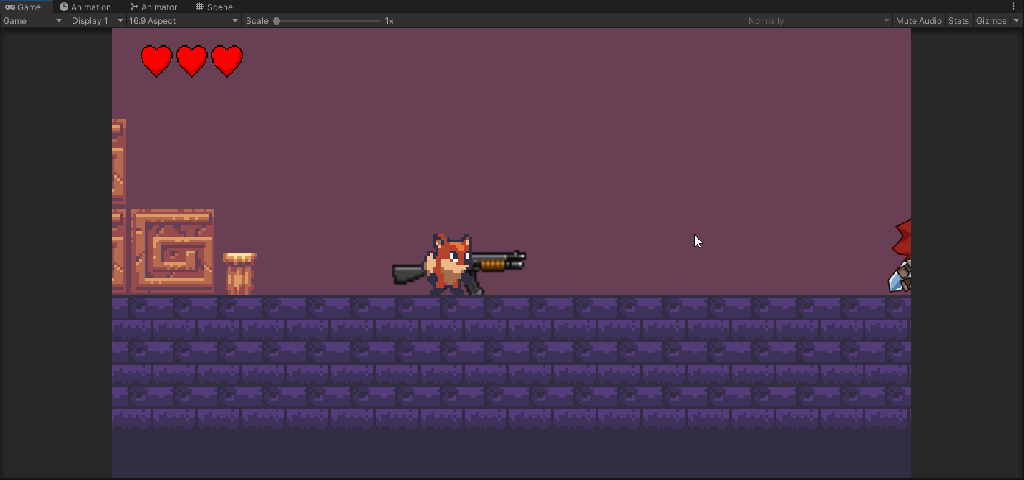1024x480 pixels.
Task: Expand the Gizmos dropdown arrow
Action: click(x=1016, y=21)
